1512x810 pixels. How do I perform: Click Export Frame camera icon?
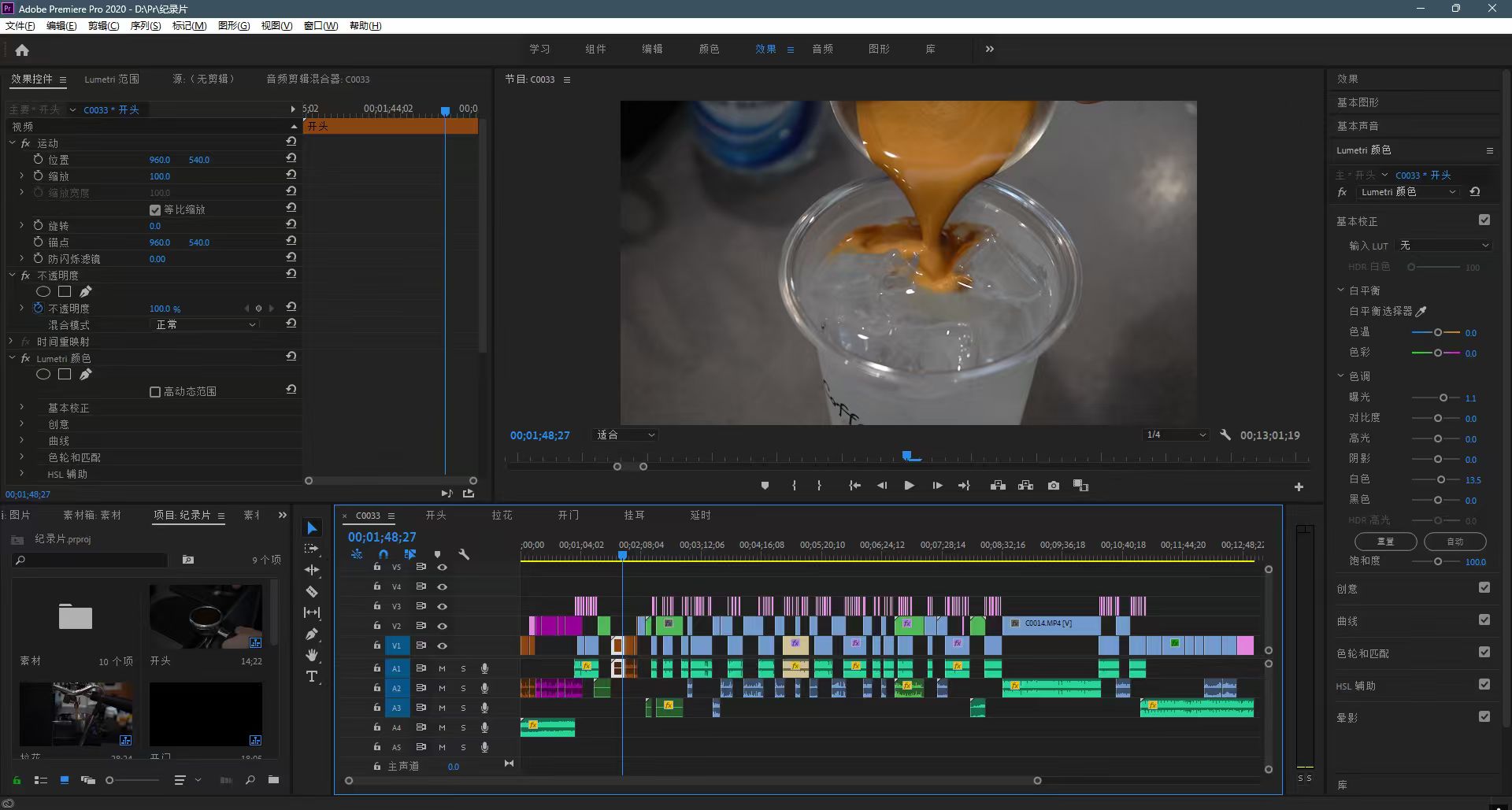[1054, 486]
